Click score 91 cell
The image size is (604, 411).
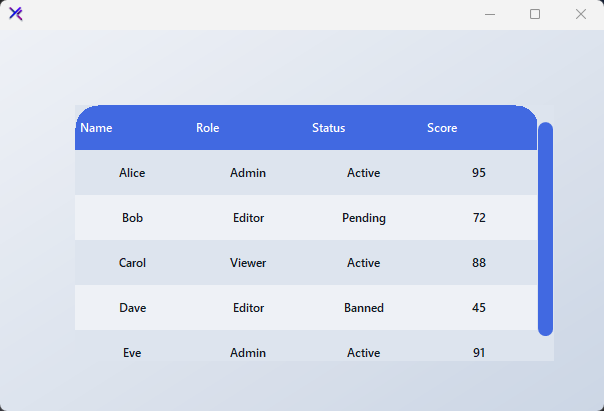pos(479,346)
